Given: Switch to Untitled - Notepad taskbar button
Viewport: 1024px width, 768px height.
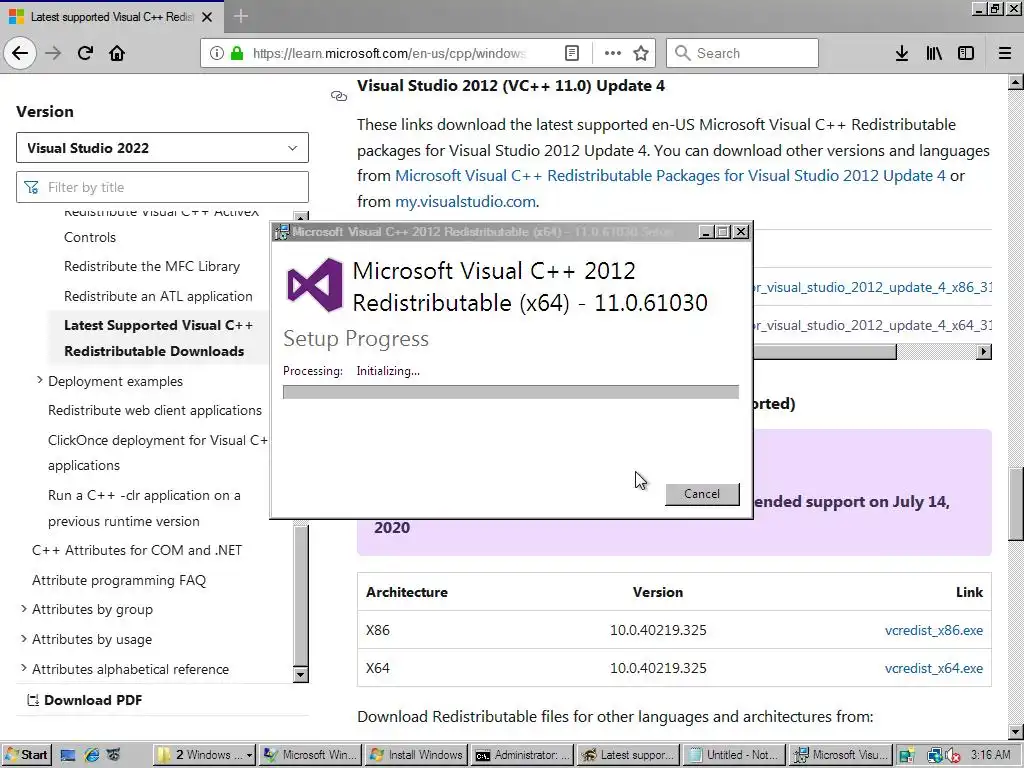Looking at the screenshot, I should [x=734, y=755].
